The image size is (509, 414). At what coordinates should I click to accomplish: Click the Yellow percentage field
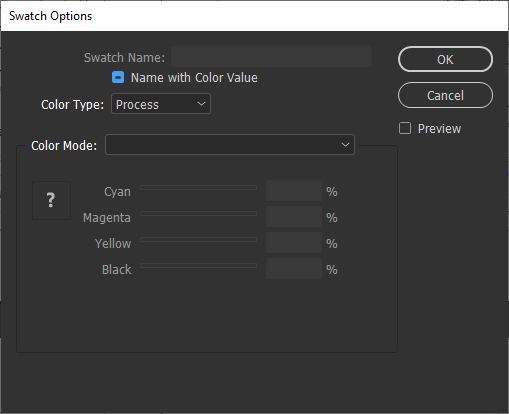[294, 243]
